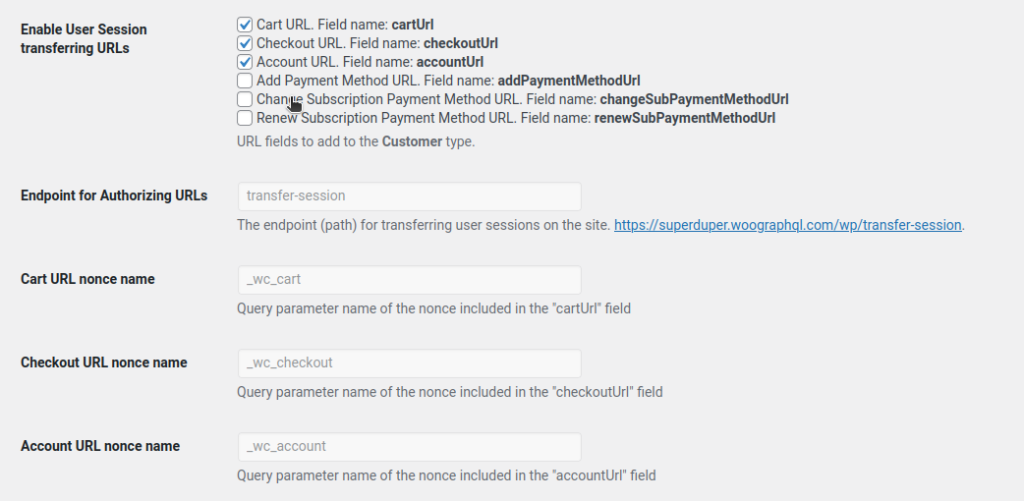Viewport: 1024px width, 501px height.
Task: Click the "URL fields to add" description text
Action: click(355, 142)
